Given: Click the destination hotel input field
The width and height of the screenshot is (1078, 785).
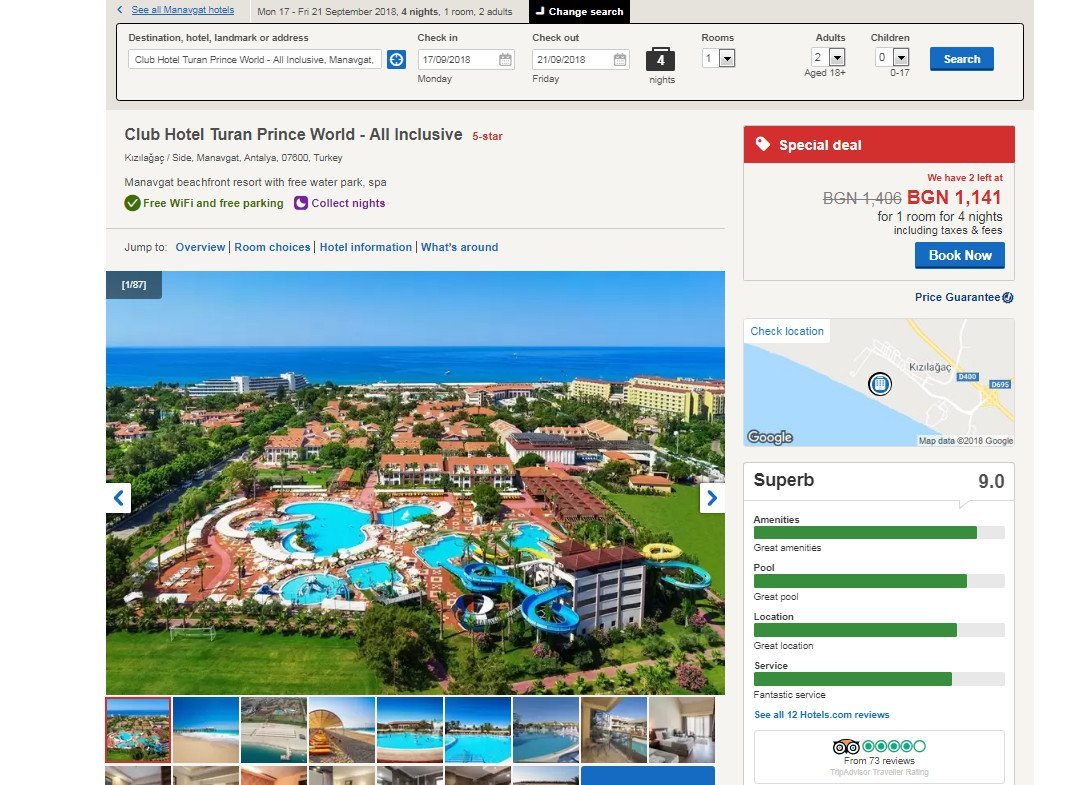Looking at the screenshot, I should pyautogui.click(x=254, y=60).
